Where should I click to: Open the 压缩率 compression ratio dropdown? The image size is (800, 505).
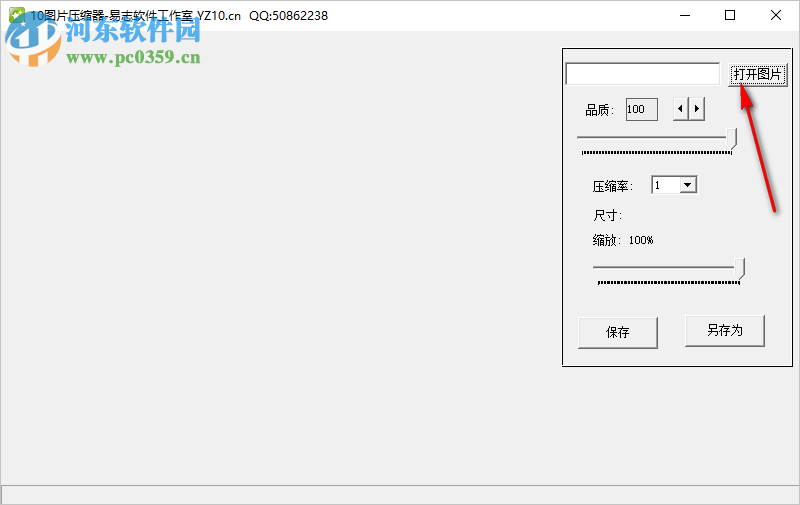pyautogui.click(x=688, y=185)
